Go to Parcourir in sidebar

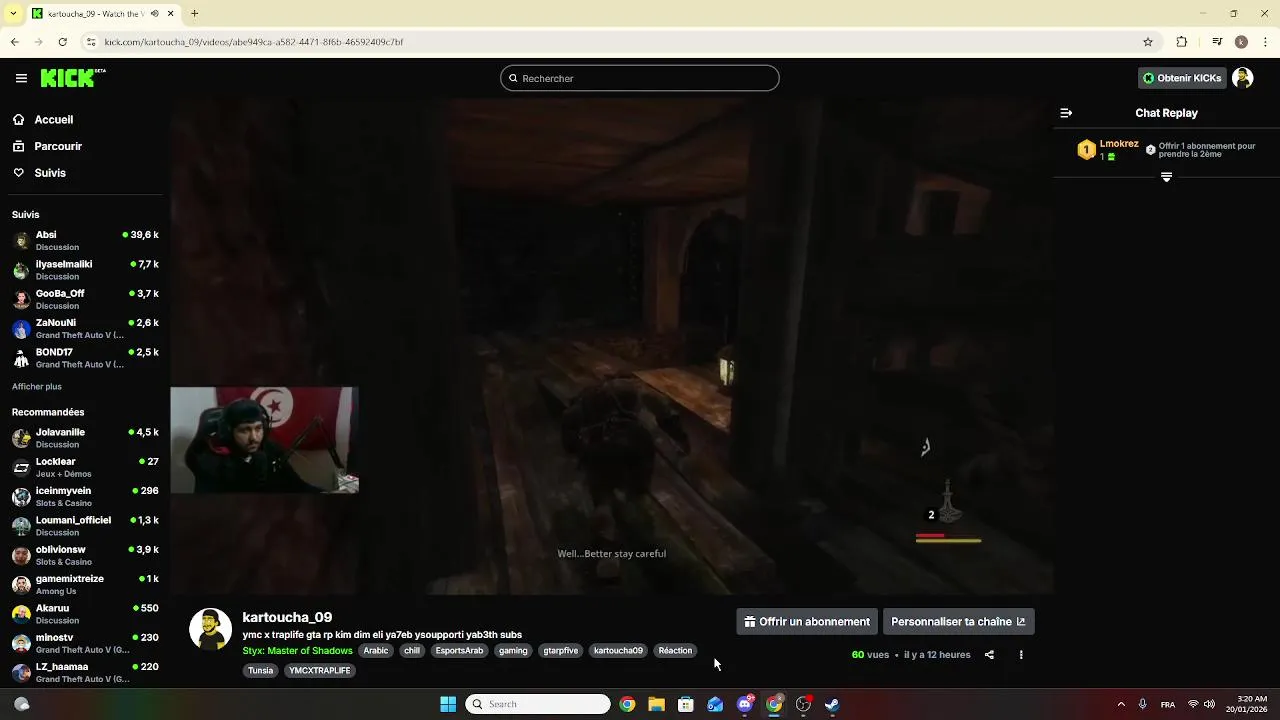point(58,146)
